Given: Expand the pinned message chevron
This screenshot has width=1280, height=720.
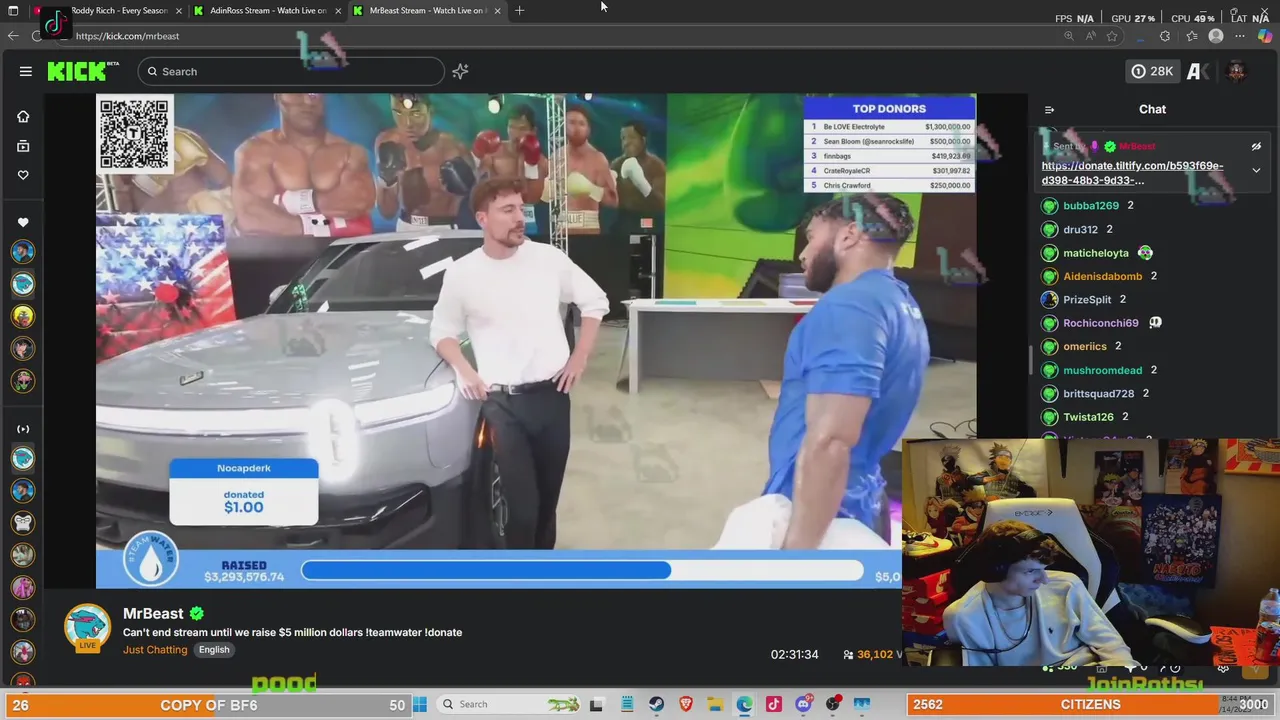Looking at the screenshot, I should pyautogui.click(x=1256, y=170).
